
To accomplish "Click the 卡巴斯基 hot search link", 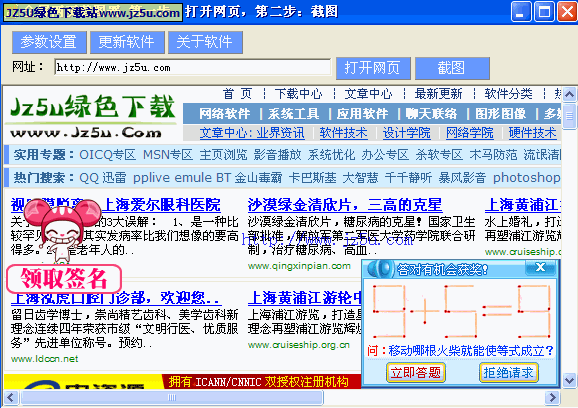I will pyautogui.click(x=313, y=178).
